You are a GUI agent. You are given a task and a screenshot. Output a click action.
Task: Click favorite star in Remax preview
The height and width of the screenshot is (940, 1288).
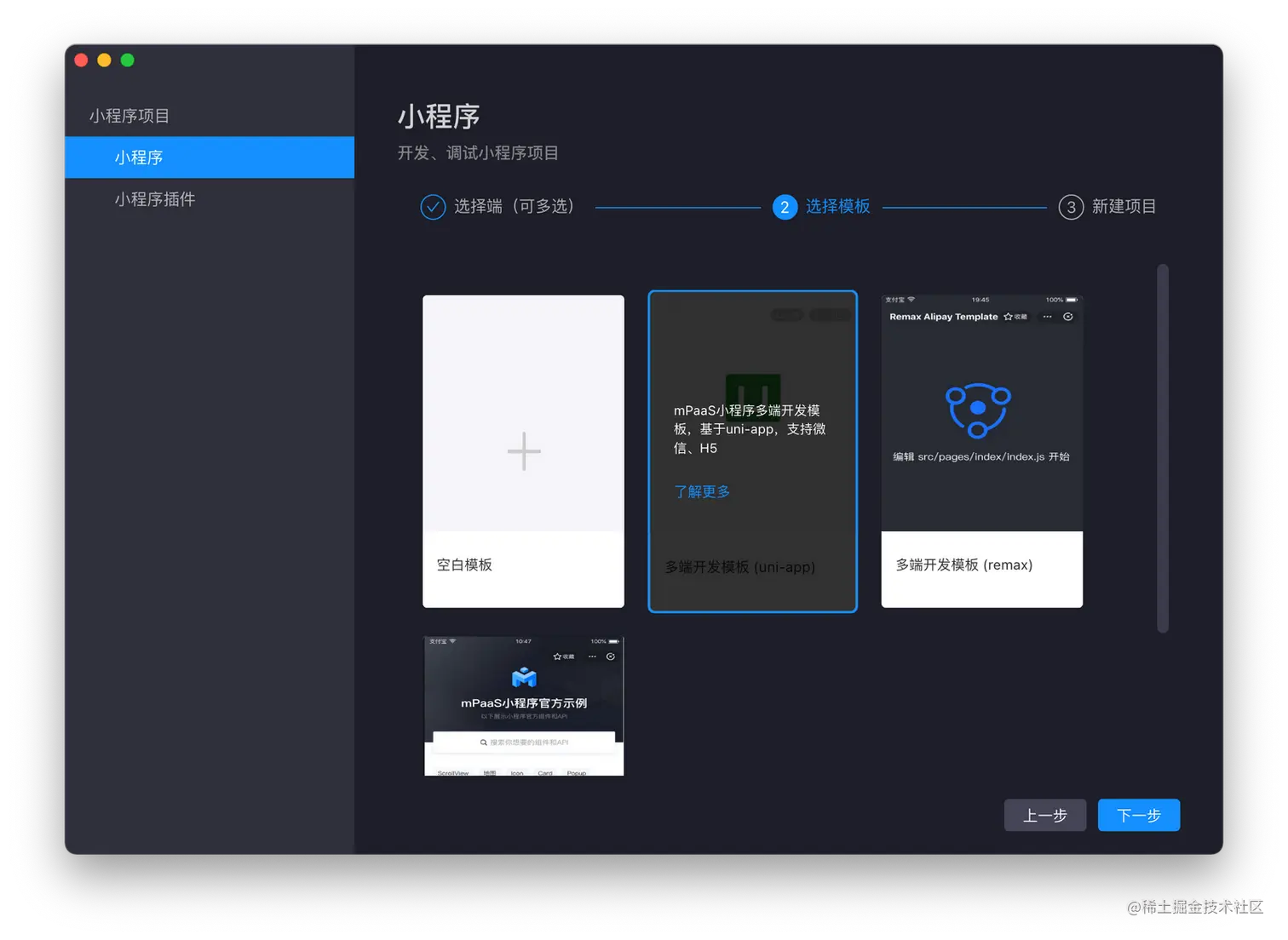point(1009,317)
